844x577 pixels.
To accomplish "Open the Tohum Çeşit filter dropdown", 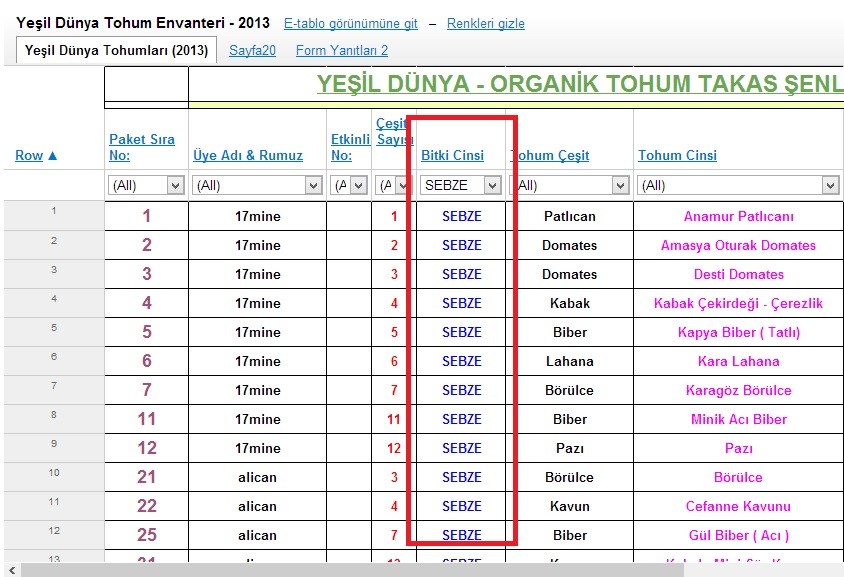I will tap(570, 185).
